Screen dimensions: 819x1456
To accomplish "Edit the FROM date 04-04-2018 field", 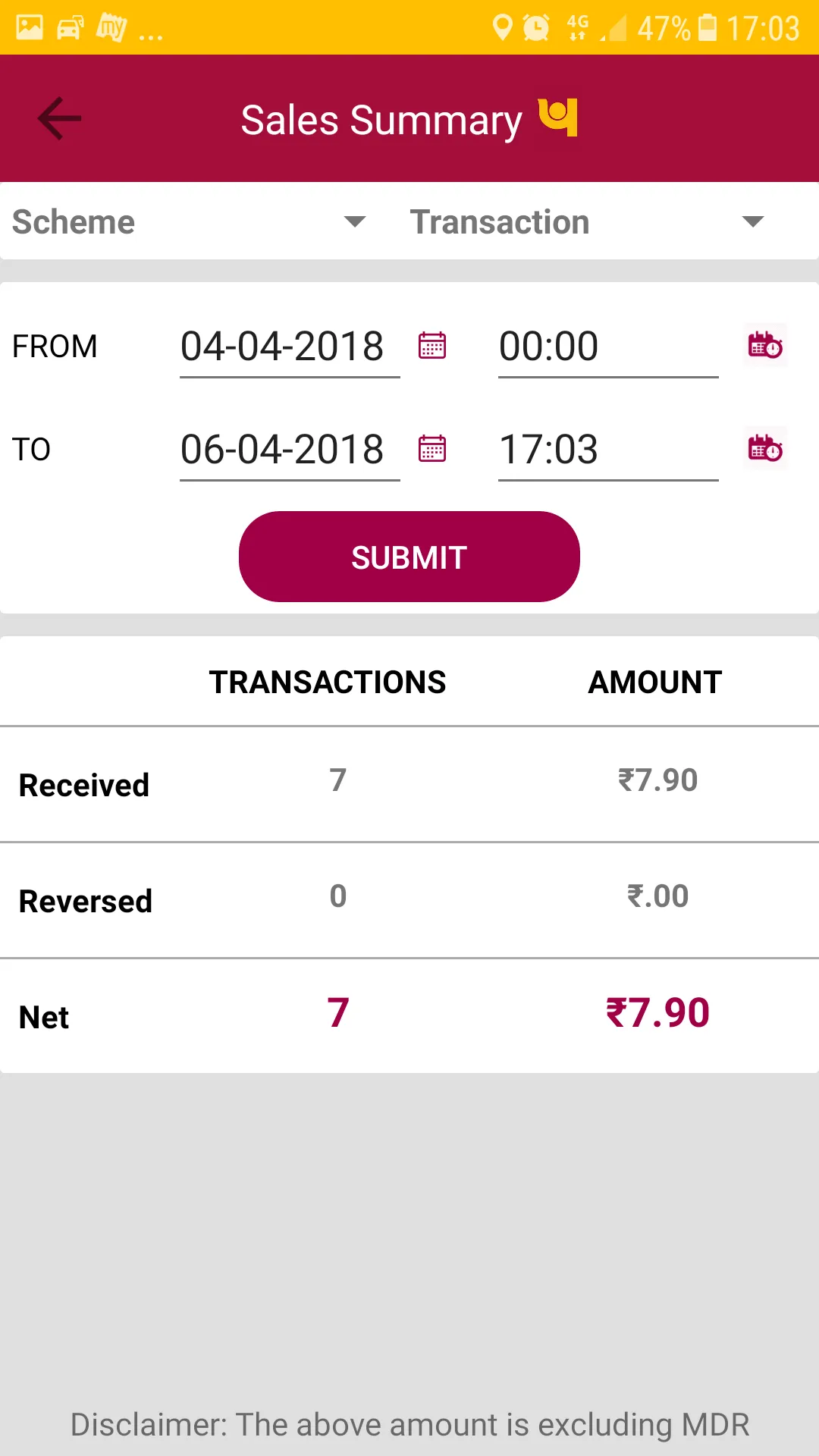I will pos(290,349).
